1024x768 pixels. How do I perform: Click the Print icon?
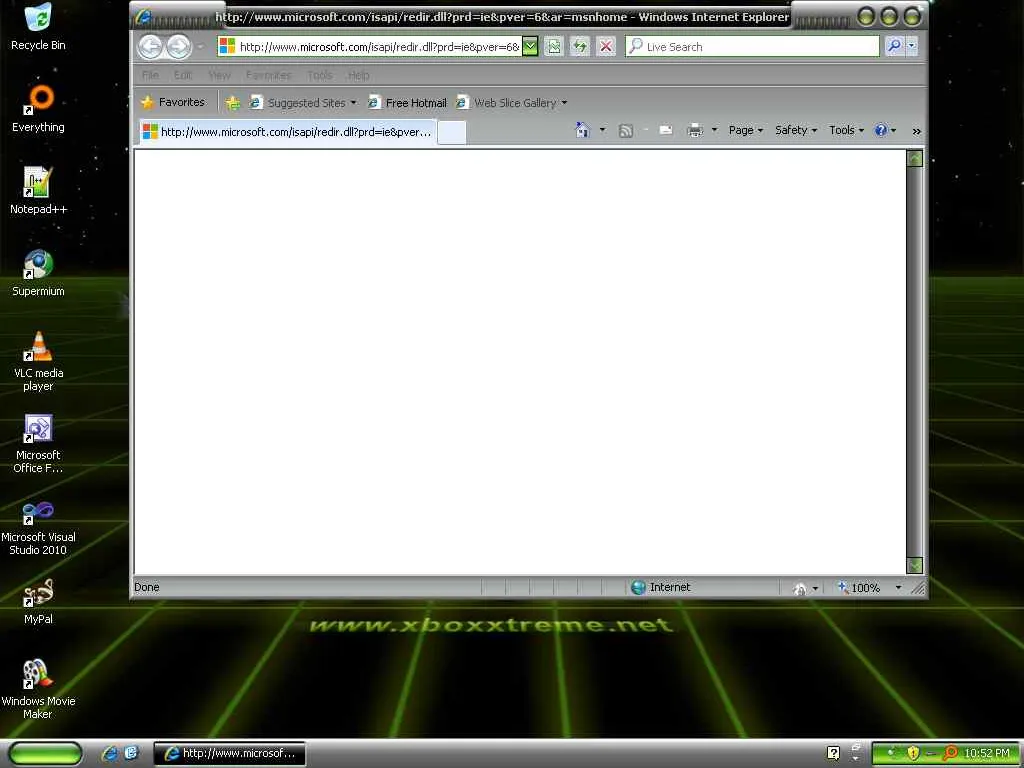point(695,131)
